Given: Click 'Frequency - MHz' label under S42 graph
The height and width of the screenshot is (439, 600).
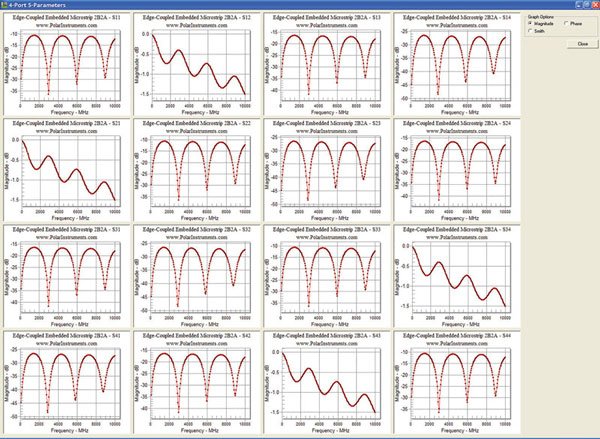Looking at the screenshot, I should coord(199,430).
